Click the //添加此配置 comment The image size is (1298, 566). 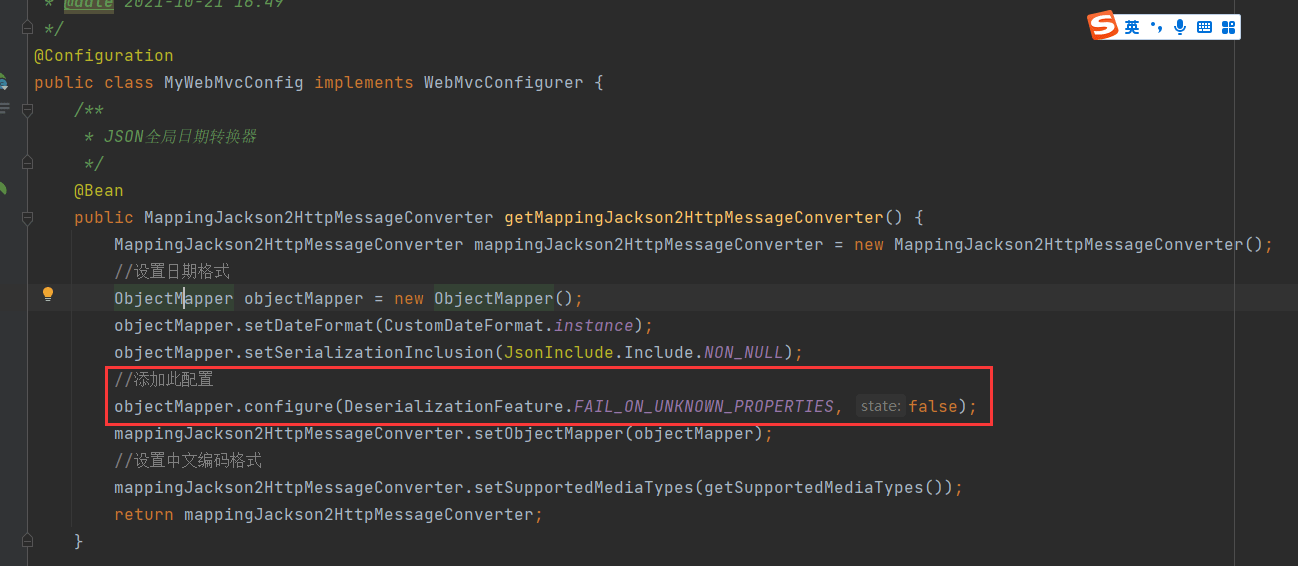164,380
